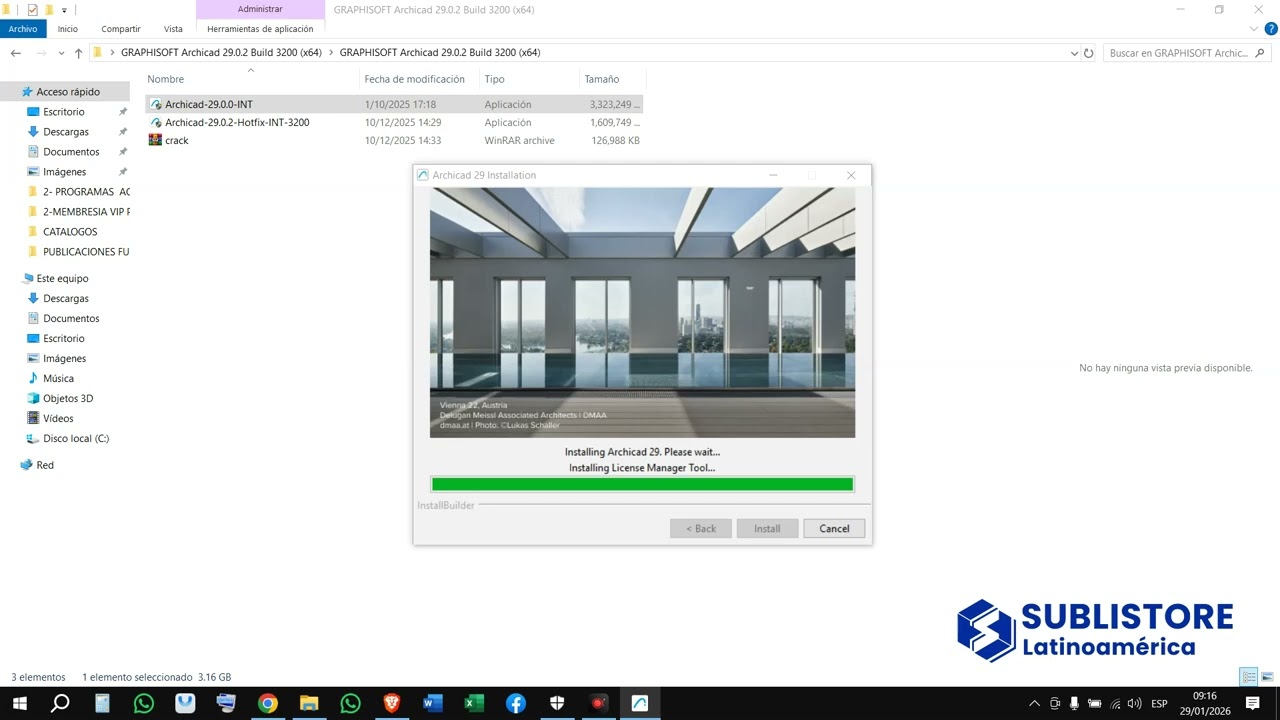Open the Inicio ribbon tab
The width and height of the screenshot is (1280, 720).
tap(68, 29)
